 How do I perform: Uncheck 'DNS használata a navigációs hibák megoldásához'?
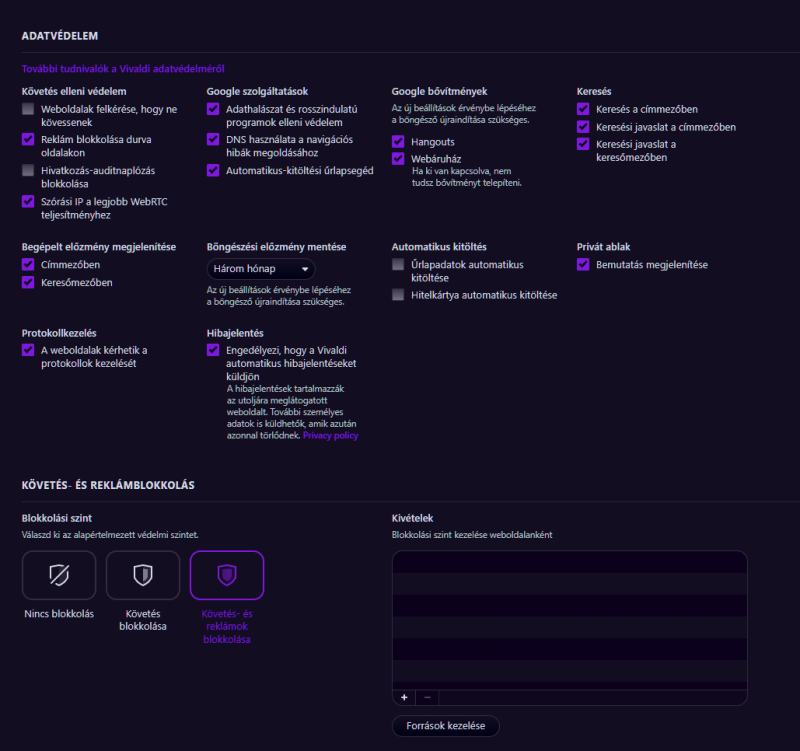[213, 139]
